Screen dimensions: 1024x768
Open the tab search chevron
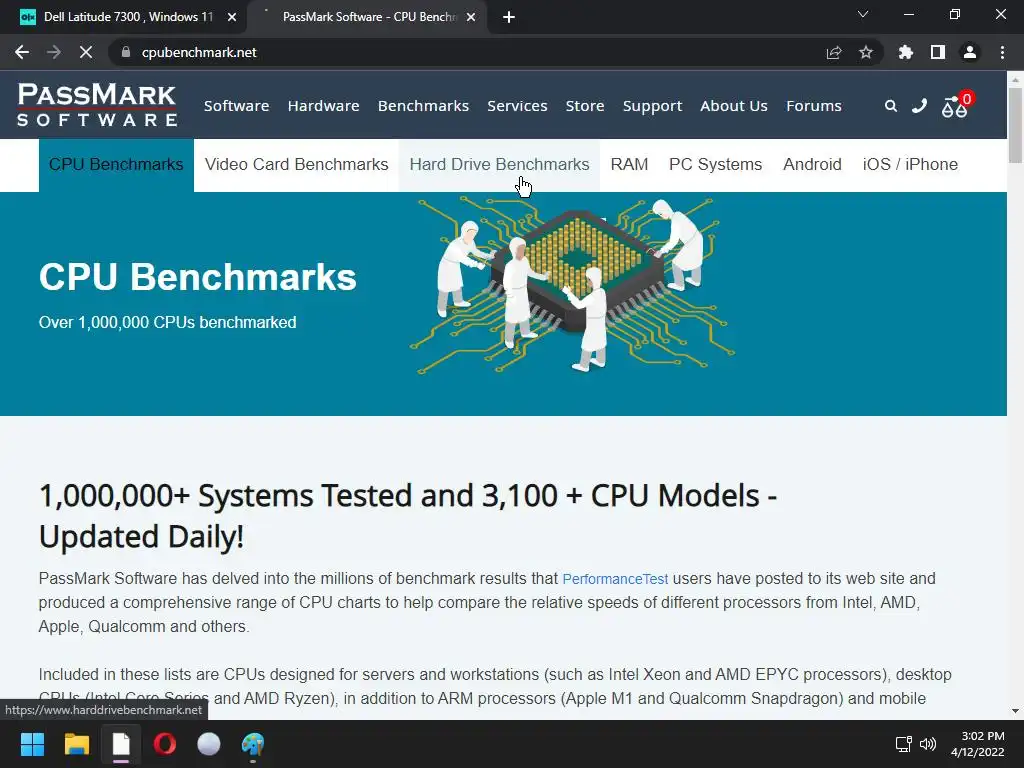tap(863, 14)
